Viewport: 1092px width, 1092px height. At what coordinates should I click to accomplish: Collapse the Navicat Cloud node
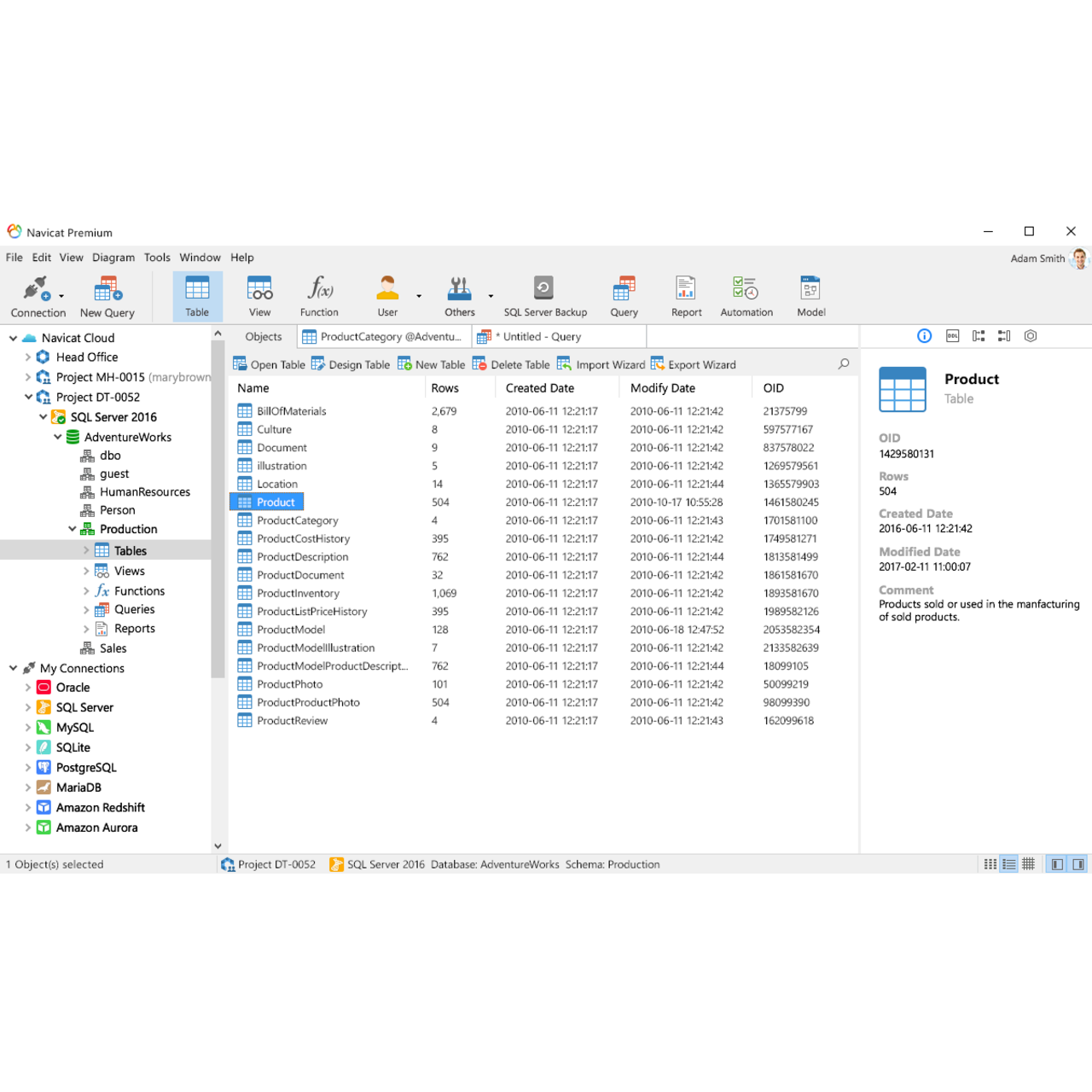13,338
